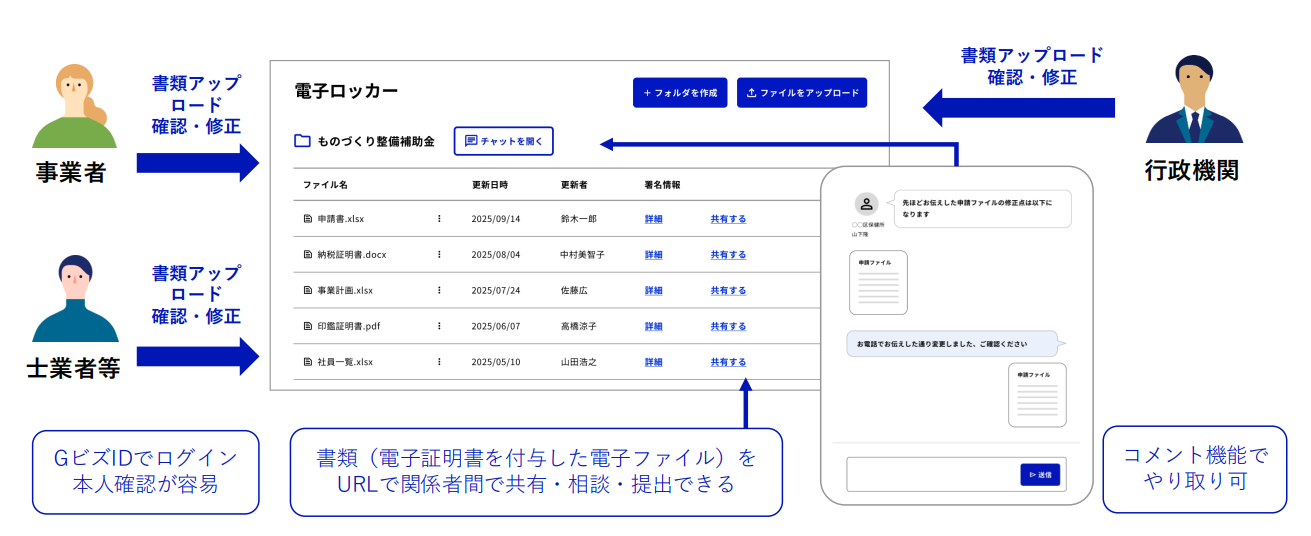Send the chat message with 送信 button
Screen dimensions: 1311x536
[x=1041, y=475]
